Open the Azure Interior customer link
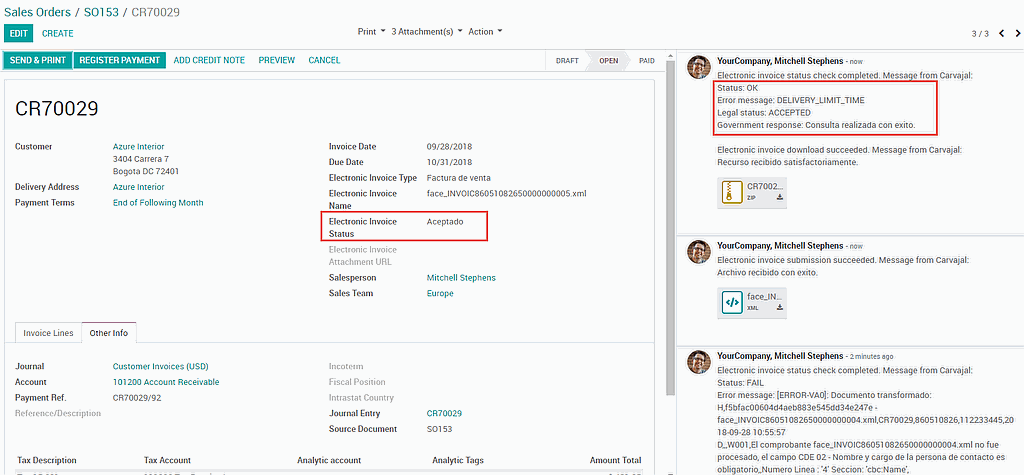This screenshot has width=1024, height=475. point(138,147)
